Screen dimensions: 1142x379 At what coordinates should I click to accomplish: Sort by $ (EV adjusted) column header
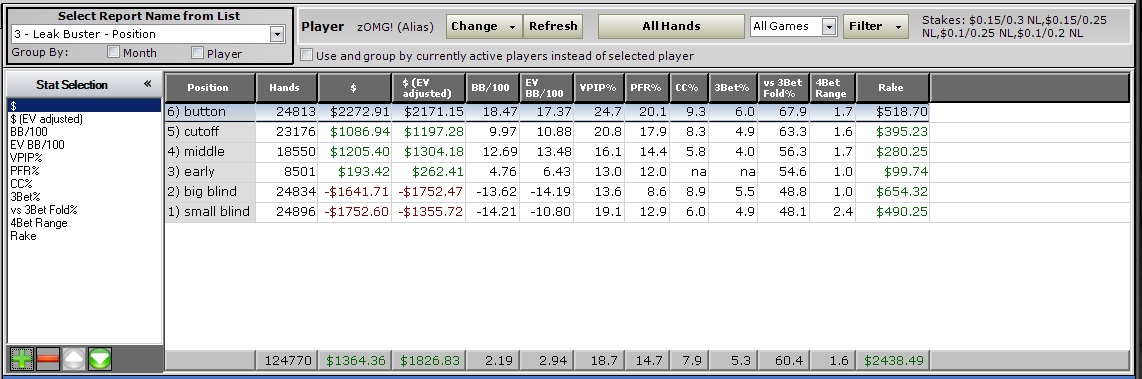click(428, 87)
